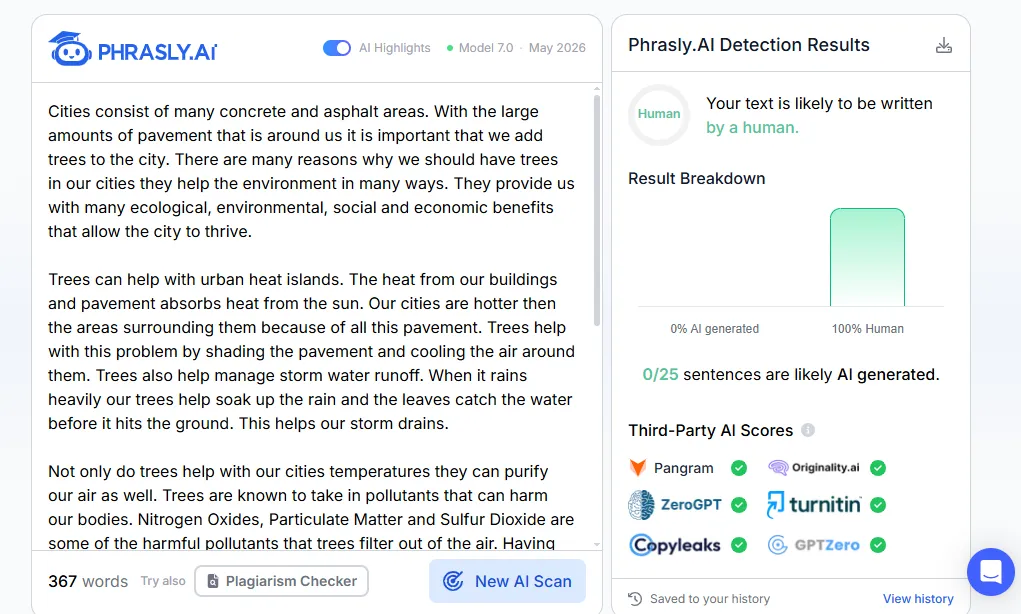Click the scroll-up arrow of the text area
The height and width of the screenshot is (614, 1021).
point(597,89)
